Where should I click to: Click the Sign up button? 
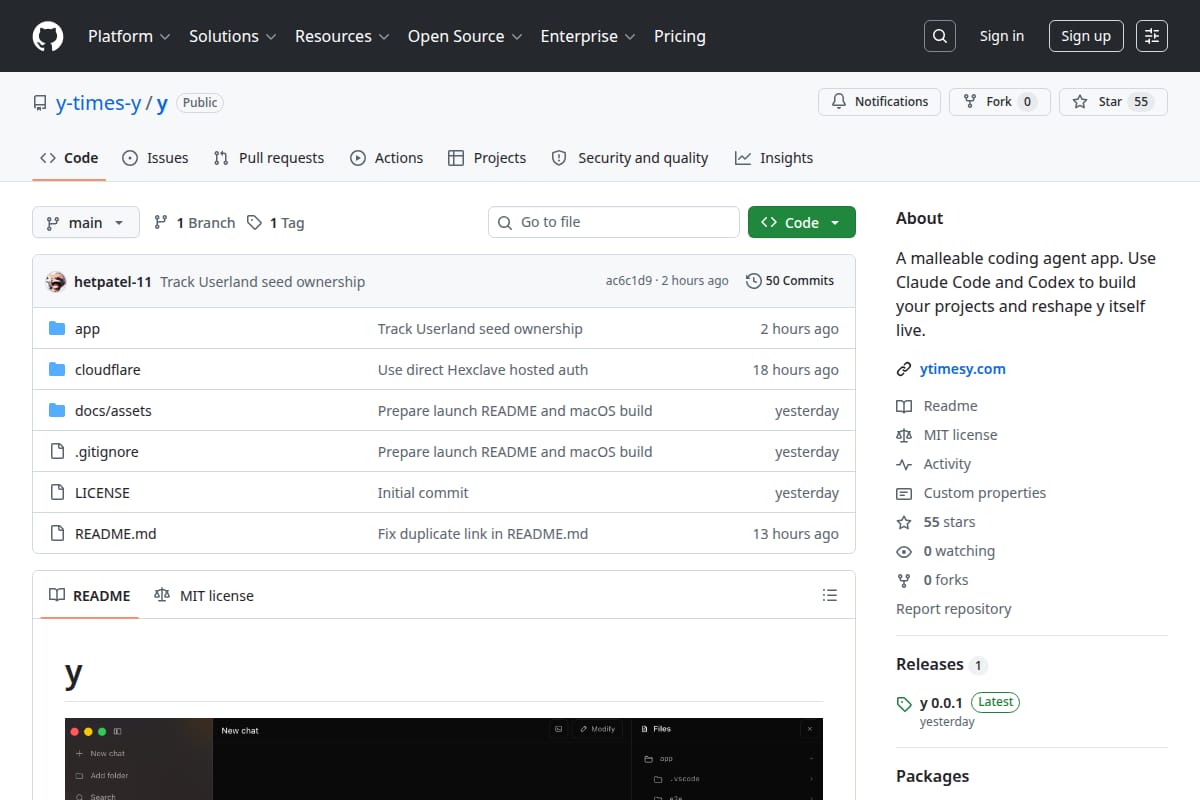click(x=1086, y=36)
